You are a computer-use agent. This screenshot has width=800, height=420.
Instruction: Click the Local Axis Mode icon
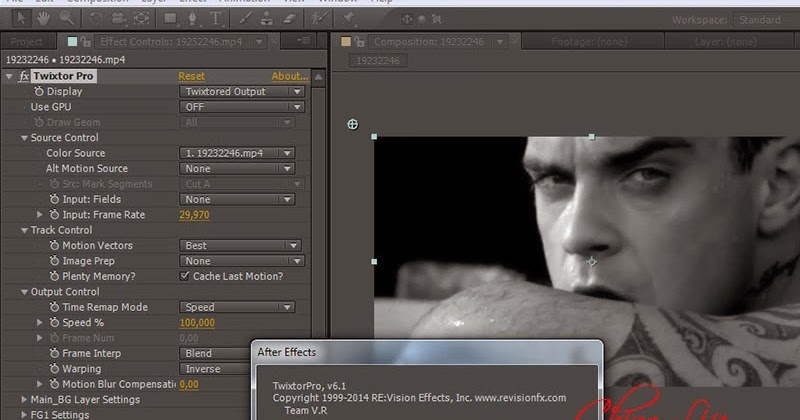coord(407,19)
